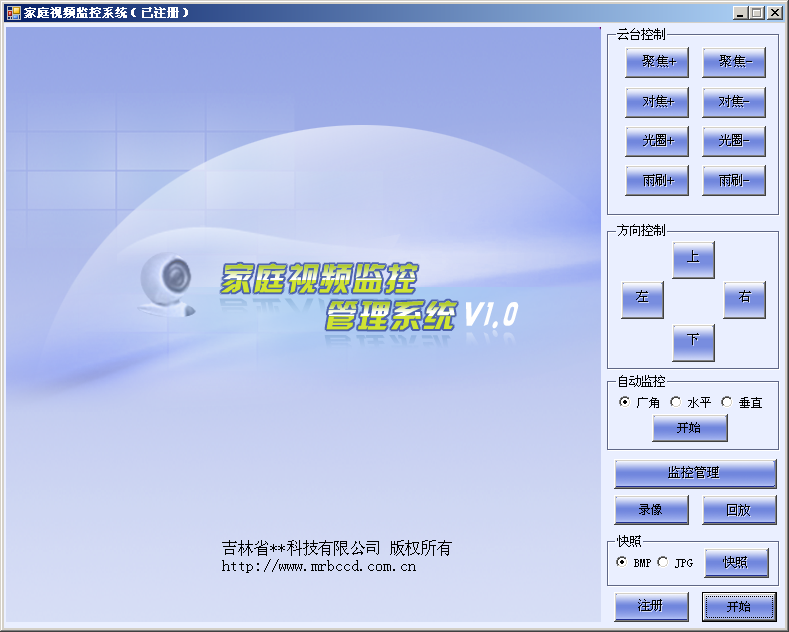
Task: Move camera up with 上 button
Action: (693, 260)
